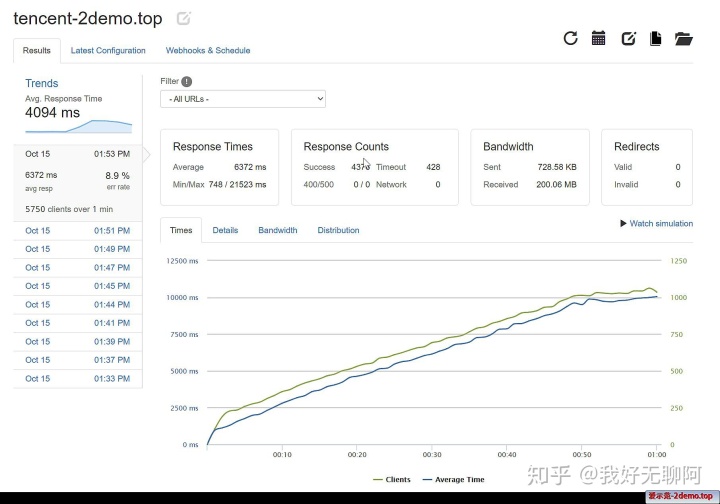The height and width of the screenshot is (504, 720).
Task: Open the Oct 15 01:47 PM result
Action: coord(78,268)
